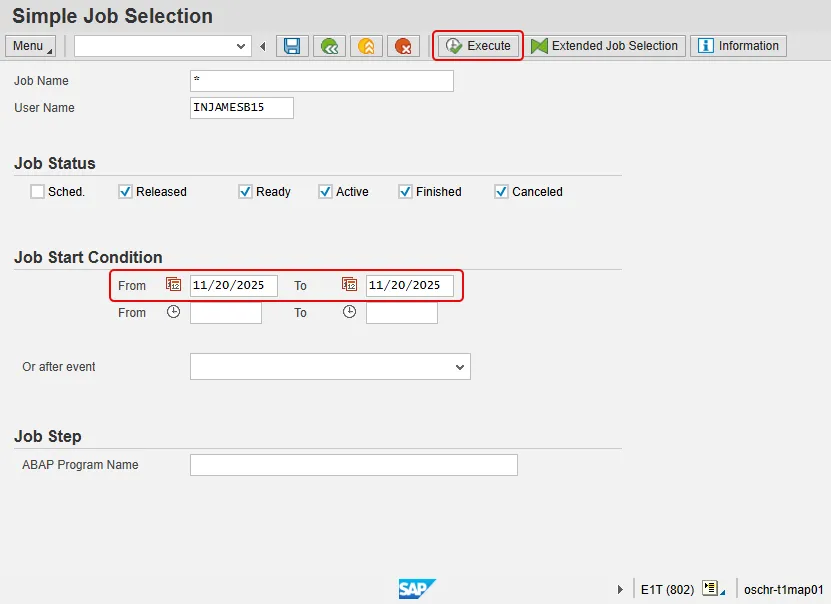Open the Menu button
Image resolution: width=831 pixels, height=604 pixels.
31,46
